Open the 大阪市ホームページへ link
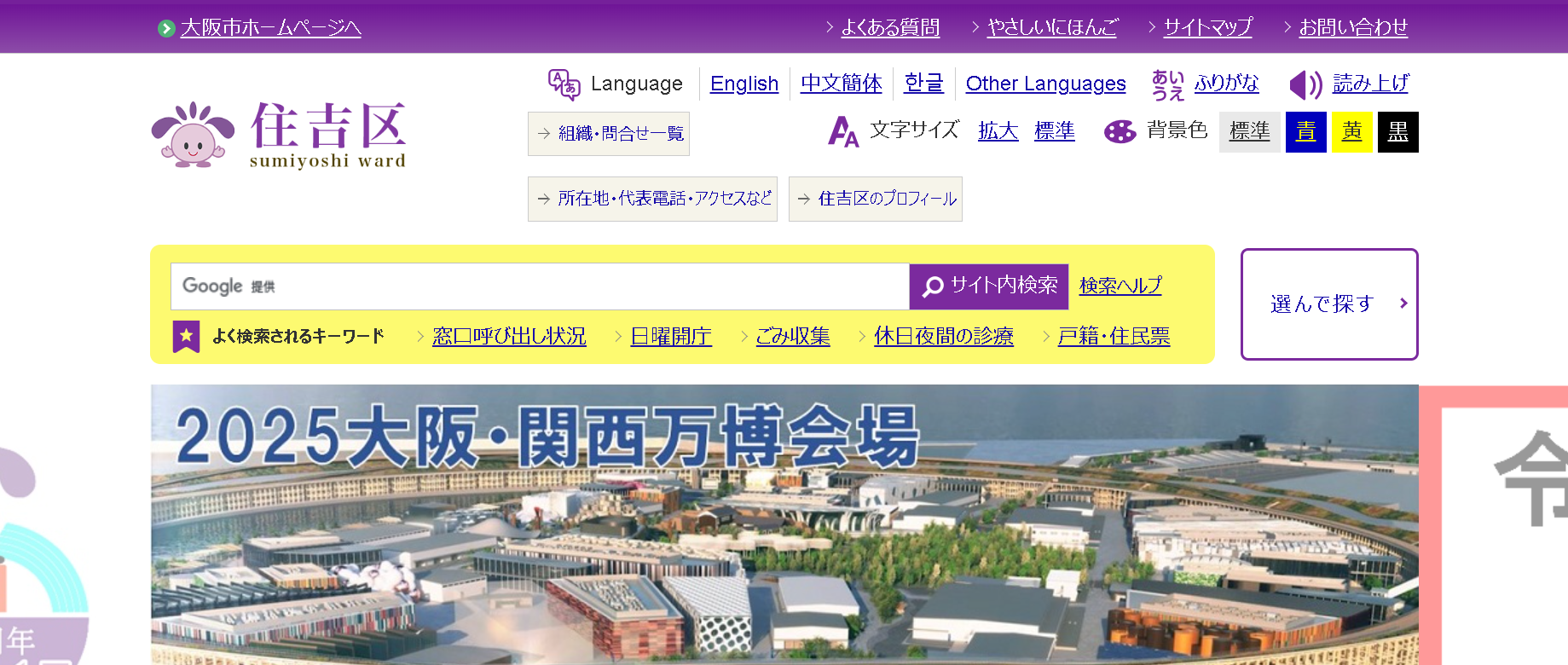The image size is (1568, 665). (271, 28)
